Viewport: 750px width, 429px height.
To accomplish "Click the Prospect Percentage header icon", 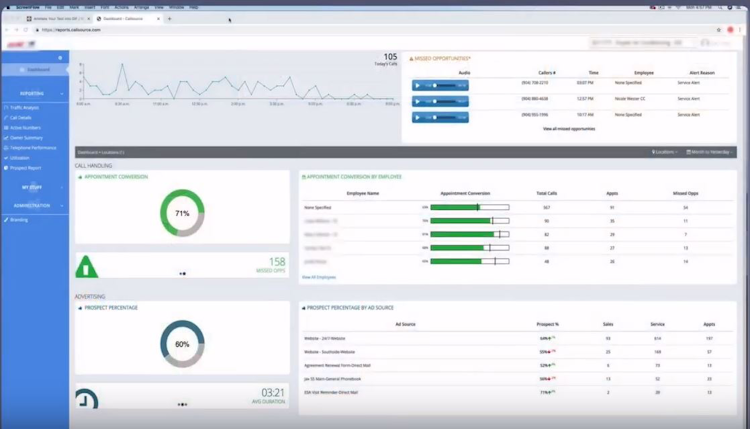I will 80,308.
